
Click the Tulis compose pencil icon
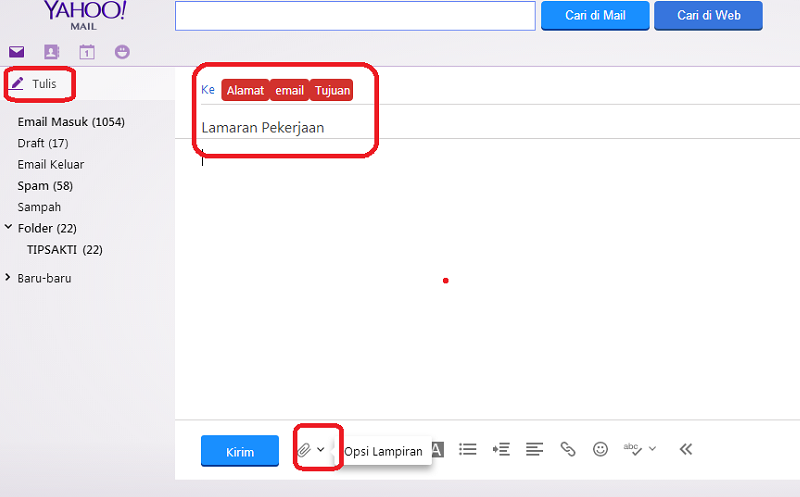coord(17,83)
